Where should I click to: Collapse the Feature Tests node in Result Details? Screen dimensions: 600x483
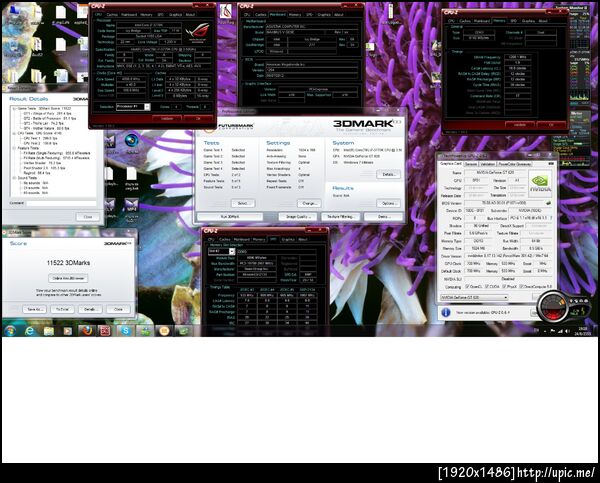coord(14,148)
